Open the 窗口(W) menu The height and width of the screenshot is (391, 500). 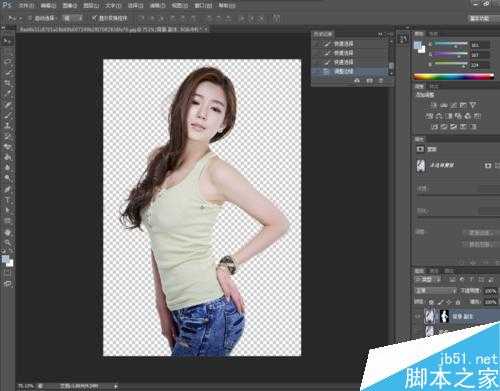204,6
